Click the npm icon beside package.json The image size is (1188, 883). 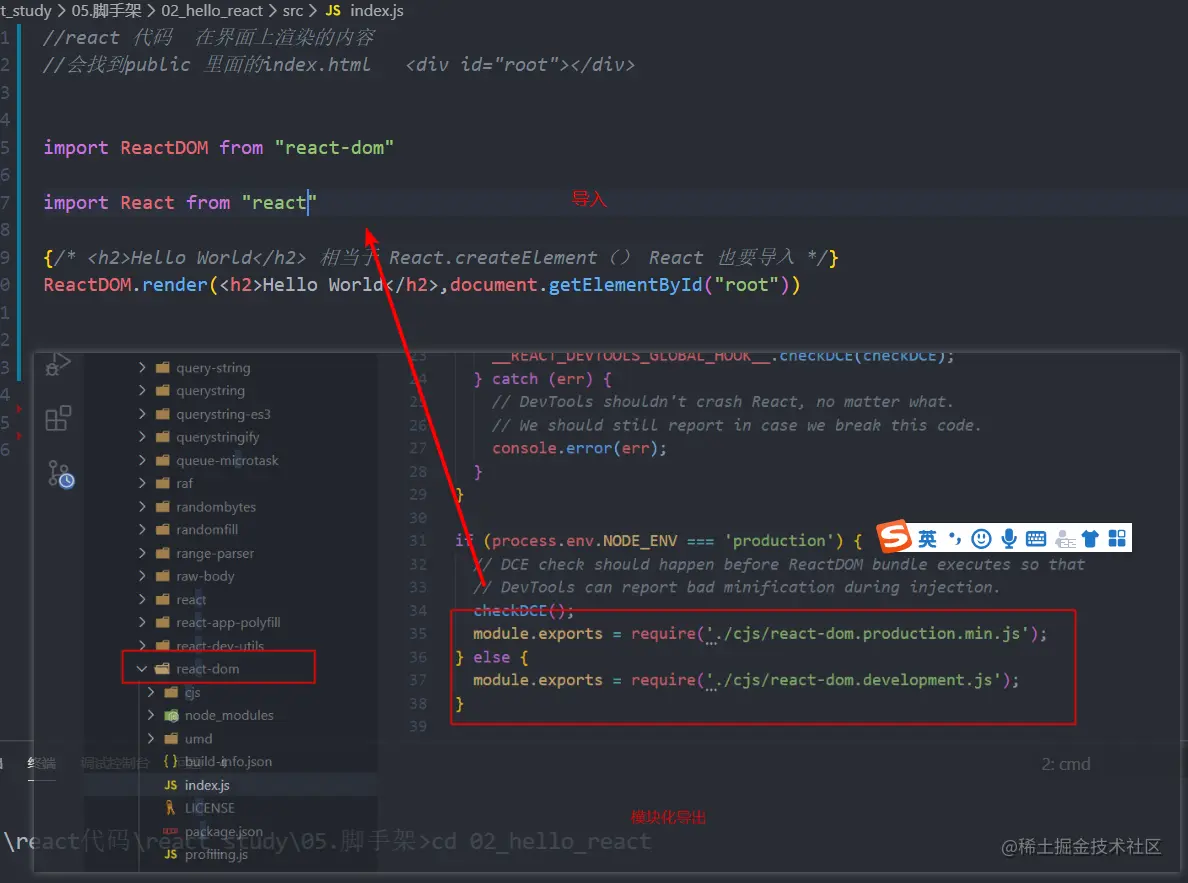170,831
